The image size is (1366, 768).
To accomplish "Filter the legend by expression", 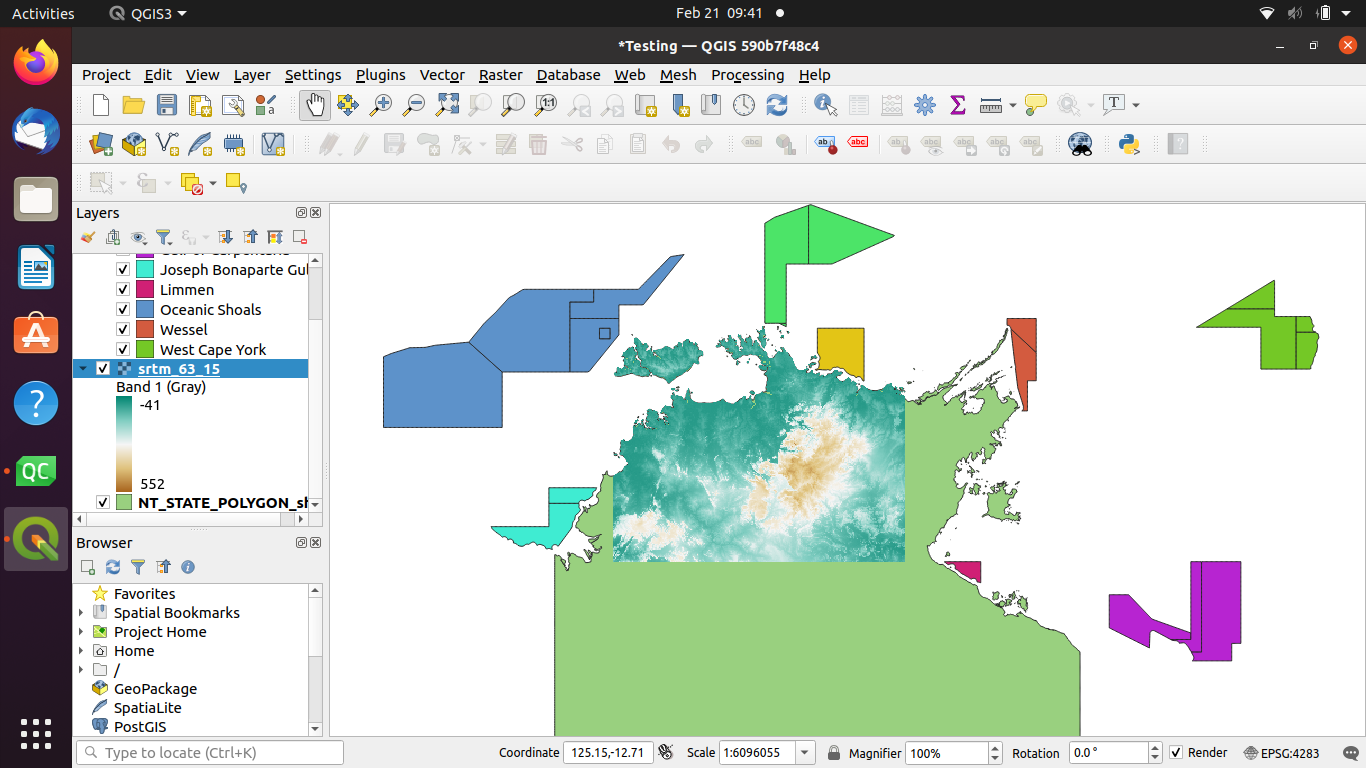I will coord(164,237).
